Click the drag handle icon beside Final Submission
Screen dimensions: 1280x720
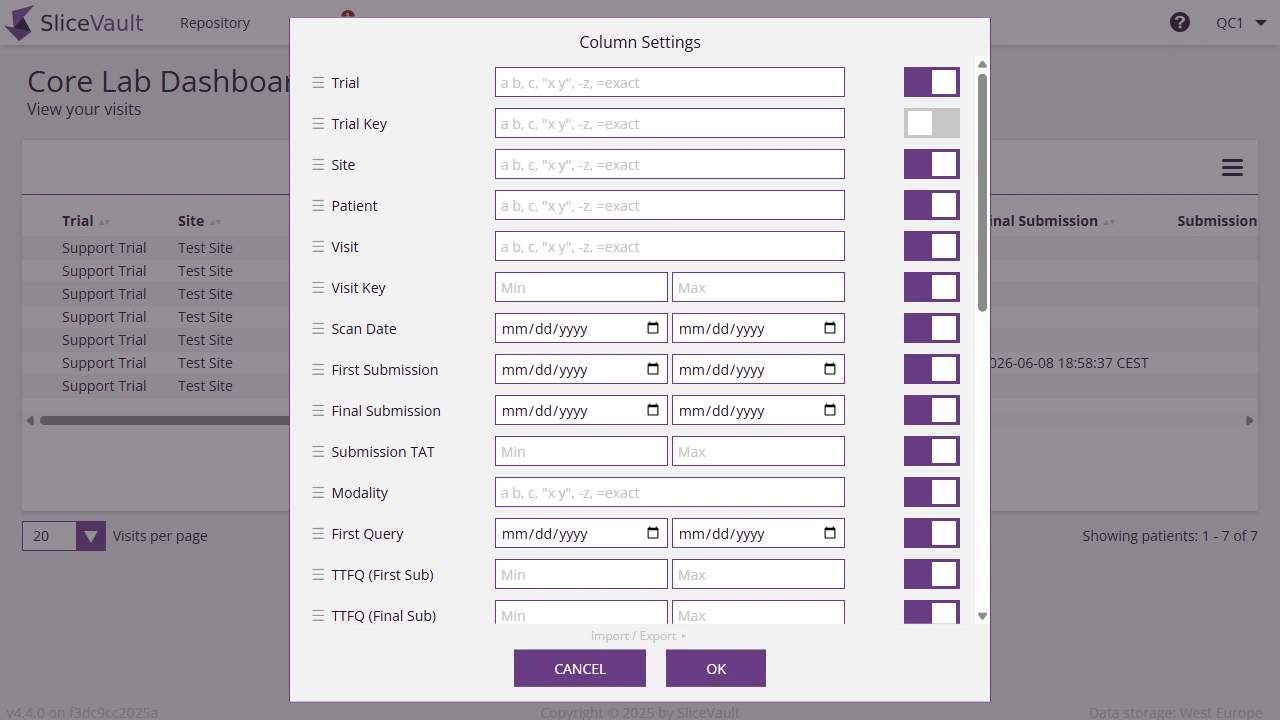tap(318, 411)
